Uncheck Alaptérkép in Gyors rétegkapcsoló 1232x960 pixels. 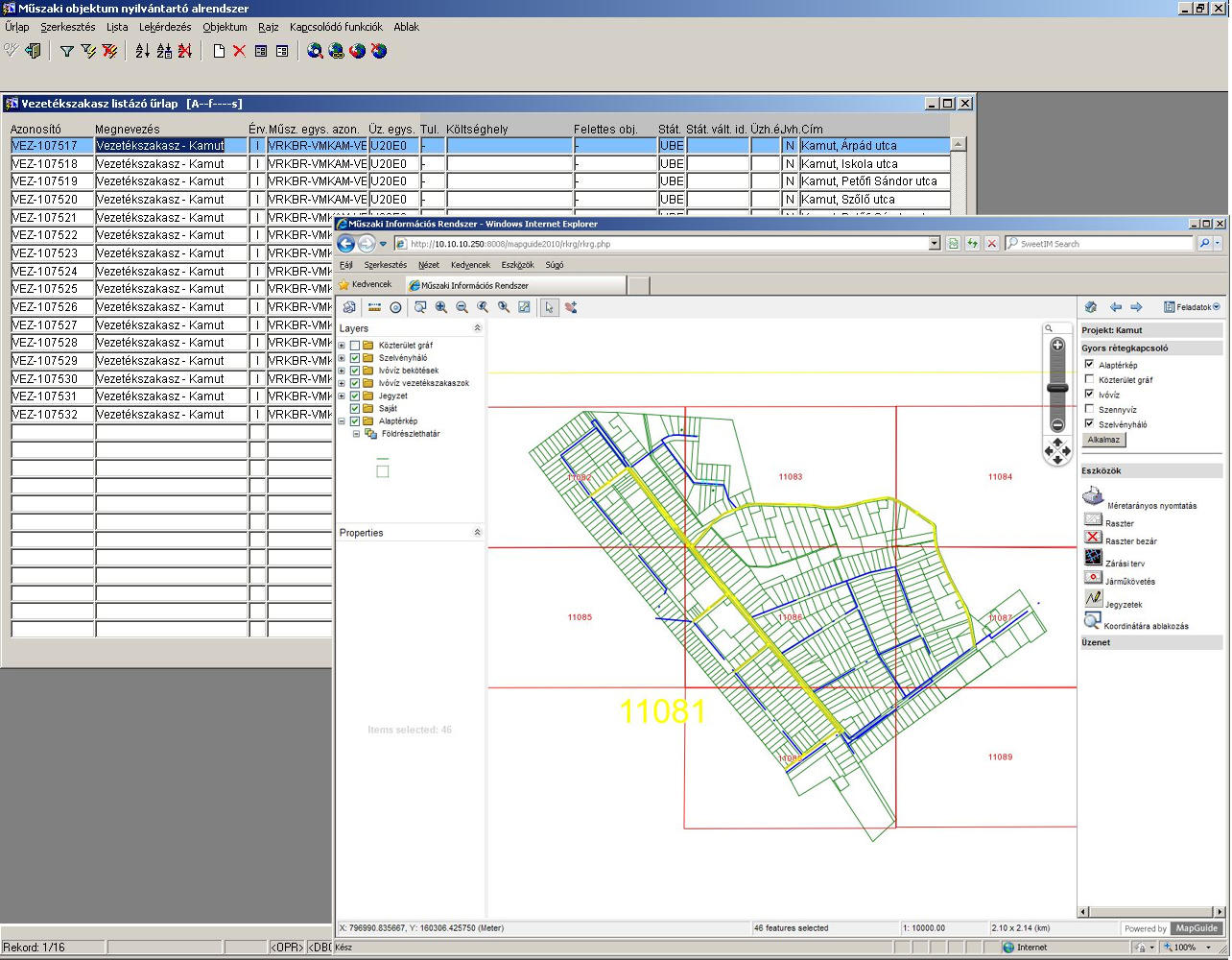pos(1089,365)
